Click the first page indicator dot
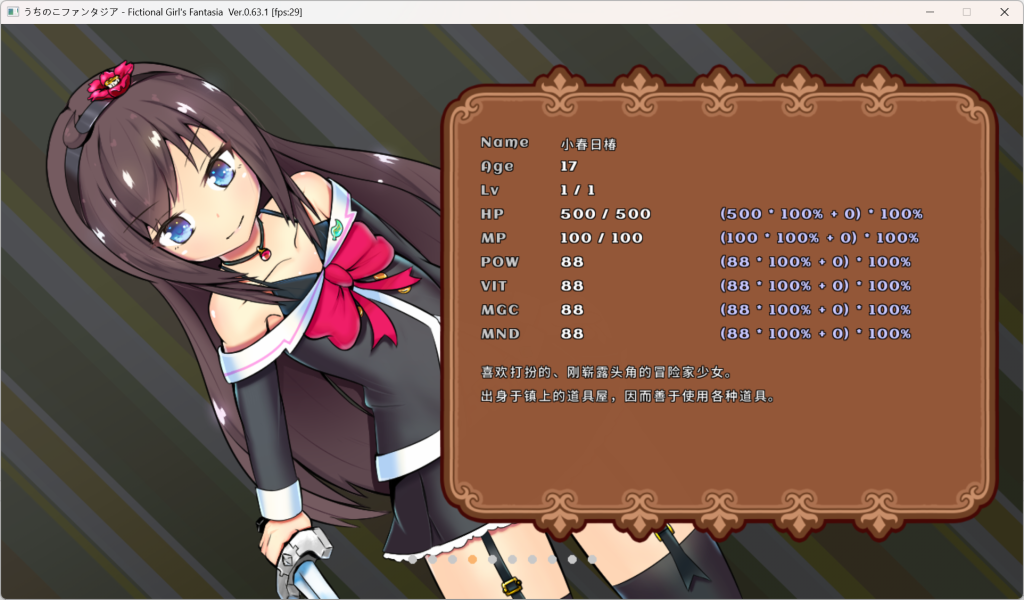 point(413,560)
